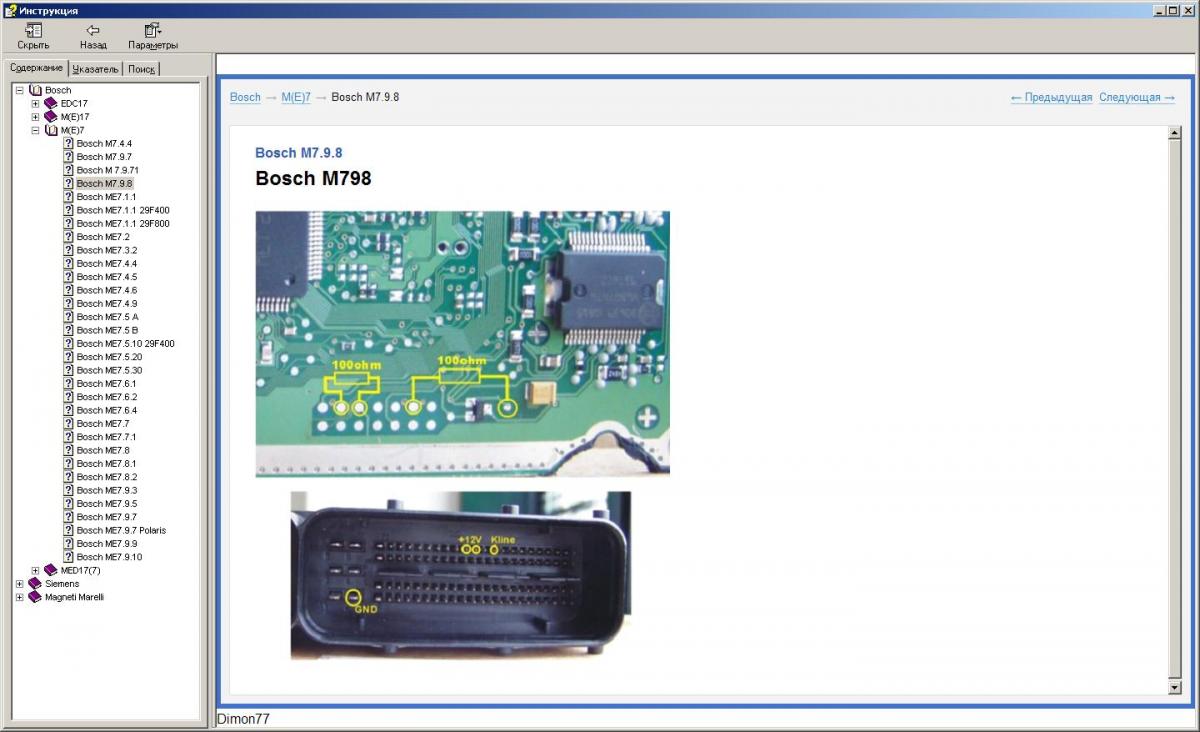The height and width of the screenshot is (732, 1200).
Task: Expand the Siemens tree node
Action: [x=20, y=584]
